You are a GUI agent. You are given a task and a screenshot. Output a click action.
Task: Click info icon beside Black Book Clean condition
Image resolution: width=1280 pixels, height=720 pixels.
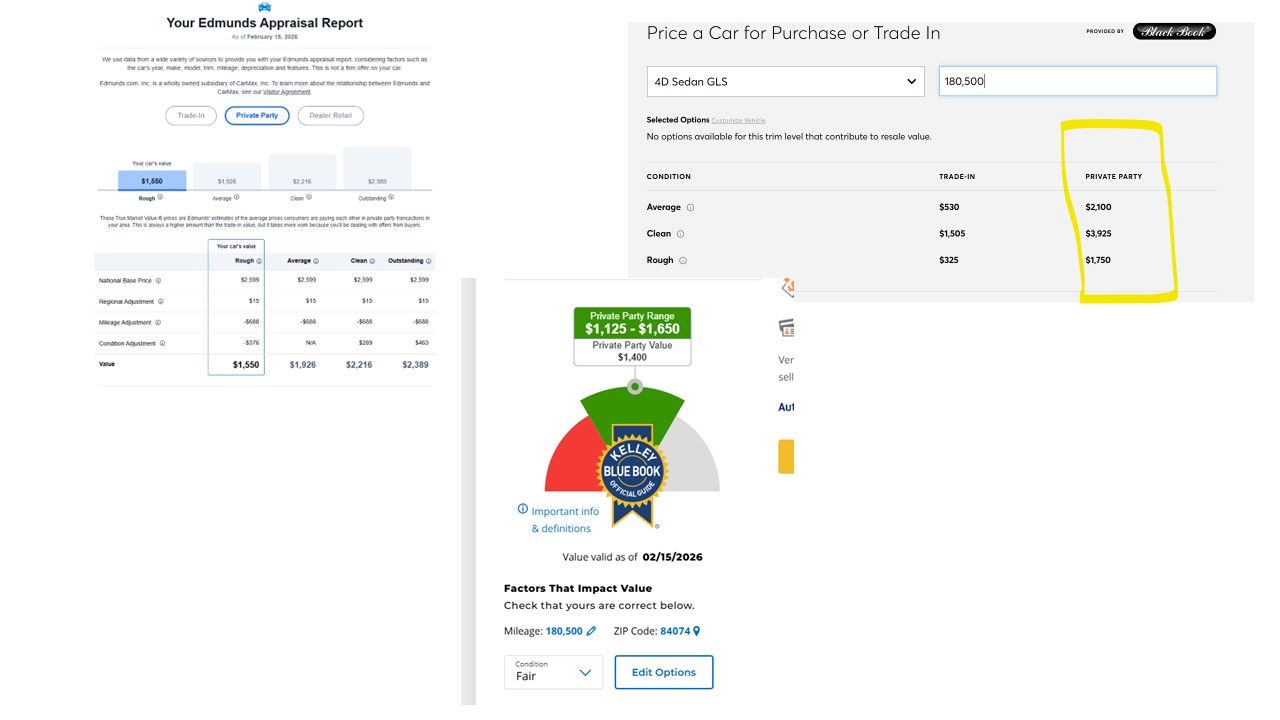(681, 234)
